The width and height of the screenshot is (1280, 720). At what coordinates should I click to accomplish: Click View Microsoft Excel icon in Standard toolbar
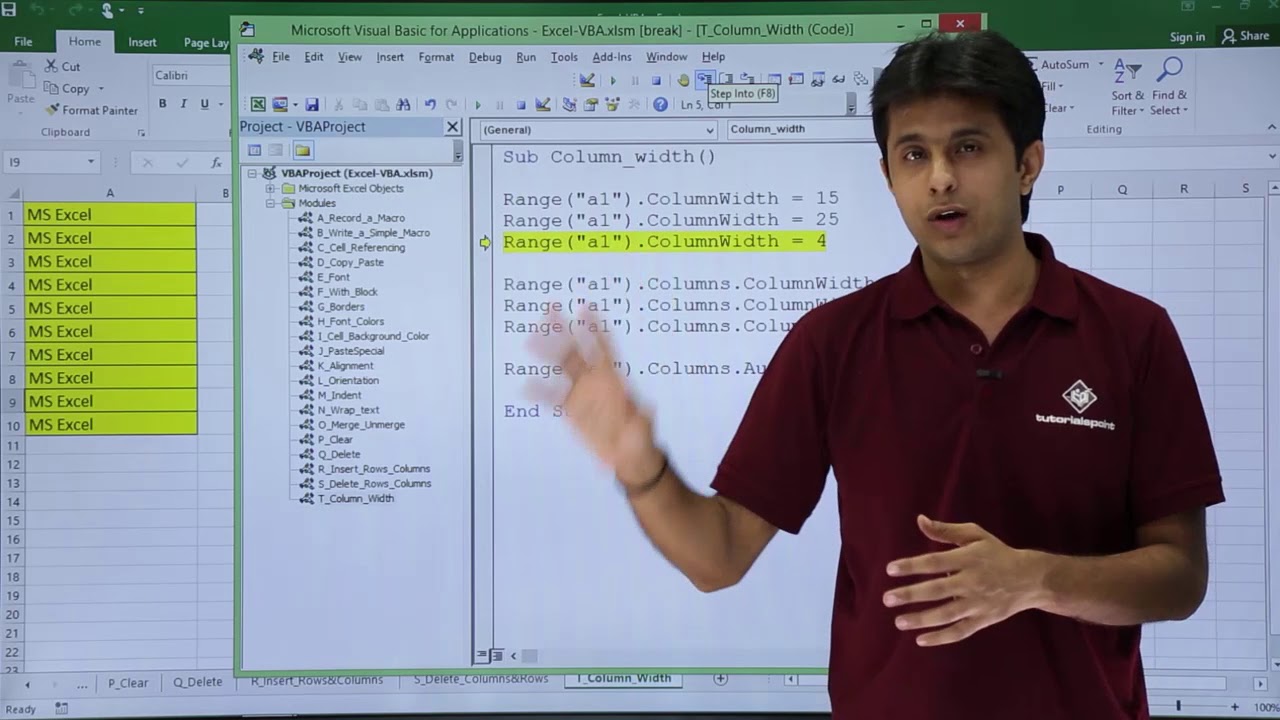click(x=258, y=104)
